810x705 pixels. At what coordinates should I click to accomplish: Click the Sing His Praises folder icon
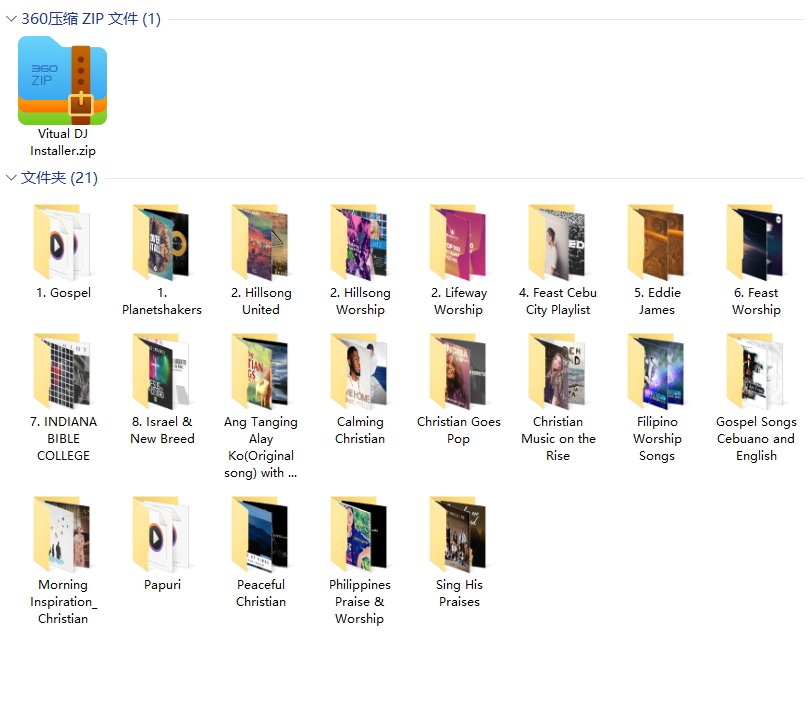tap(459, 535)
